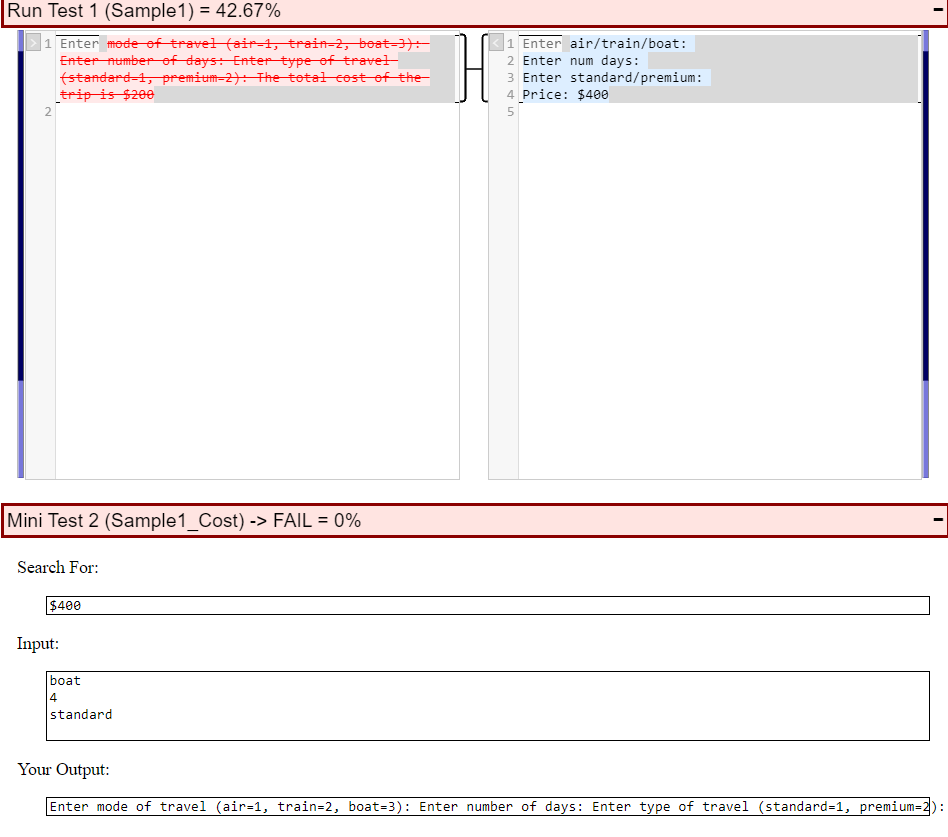The height and width of the screenshot is (837, 948).
Task: Select line number 5 in right diff pane
Action: point(510,111)
